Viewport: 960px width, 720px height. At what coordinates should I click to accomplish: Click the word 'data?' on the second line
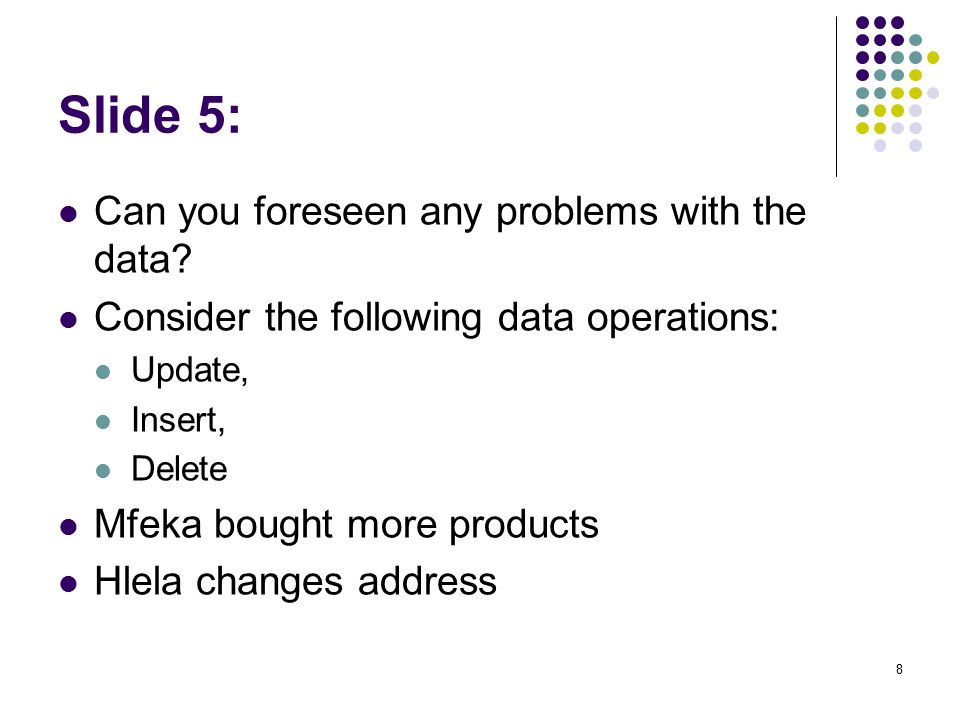(x=143, y=259)
